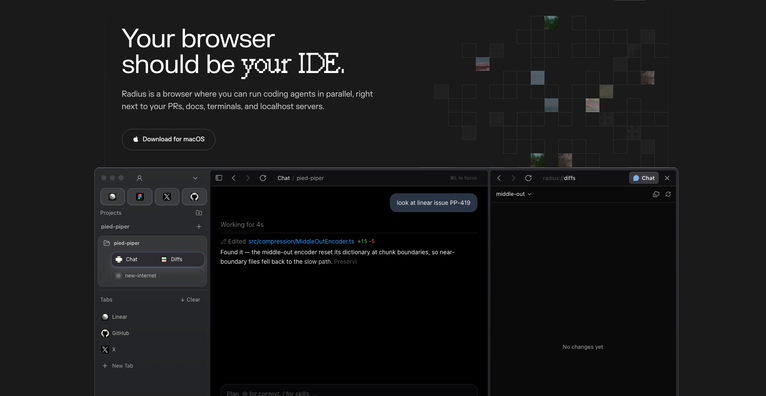Screen dimensions: 766x396
Task: Open the X pinned shortcut tile
Action: click(x=167, y=197)
